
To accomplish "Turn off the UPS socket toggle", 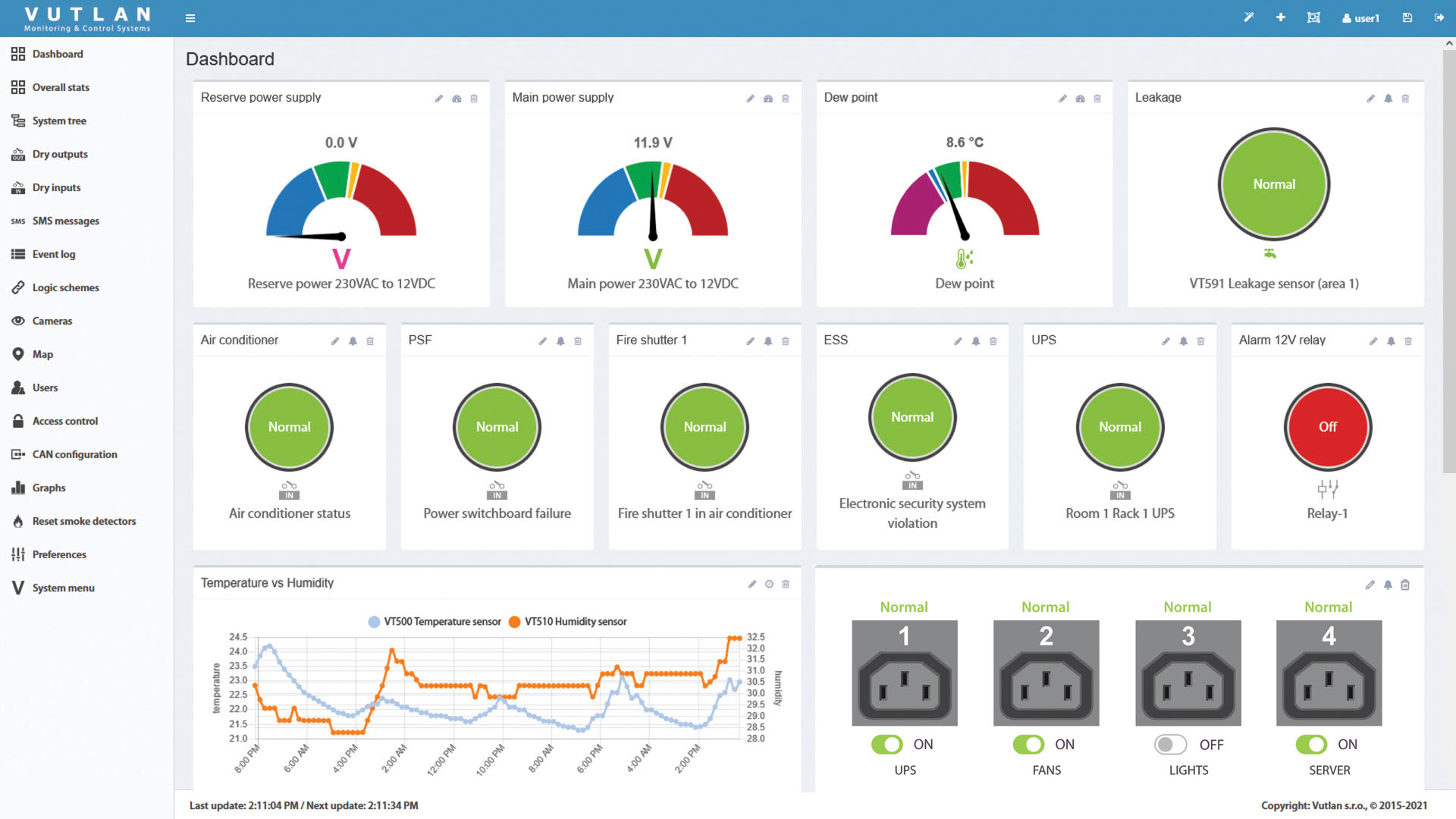I will tap(888, 745).
